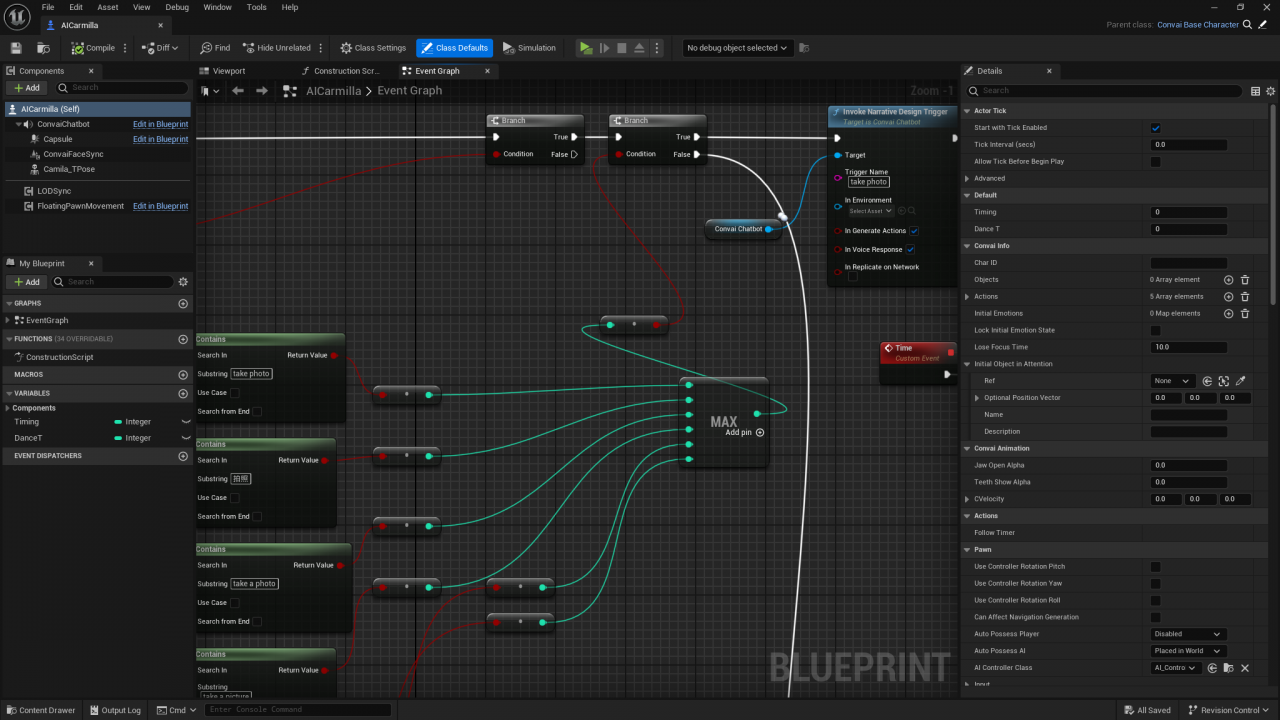Enable Allow Tick Before Begin Play

1156,162
